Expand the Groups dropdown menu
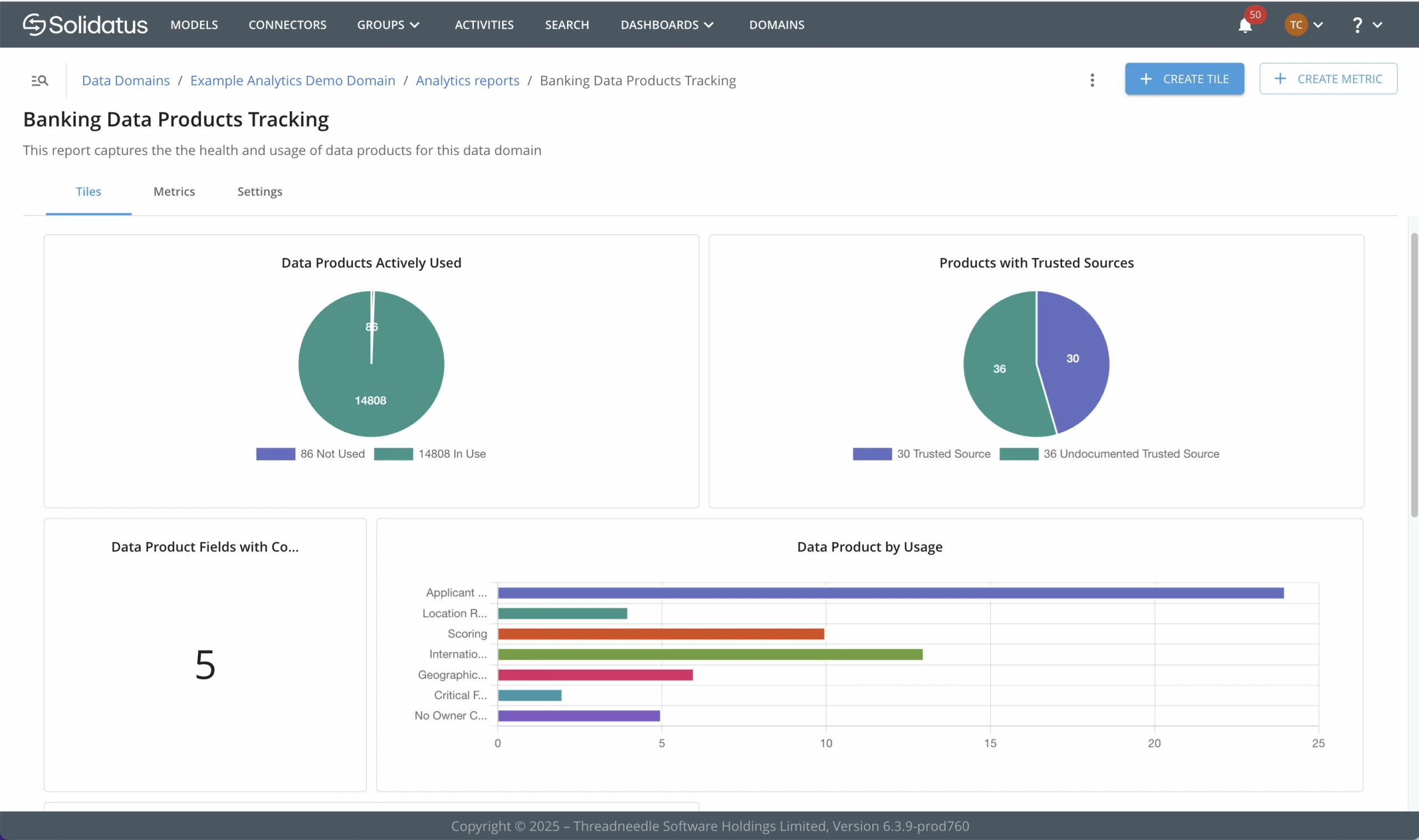 point(388,25)
